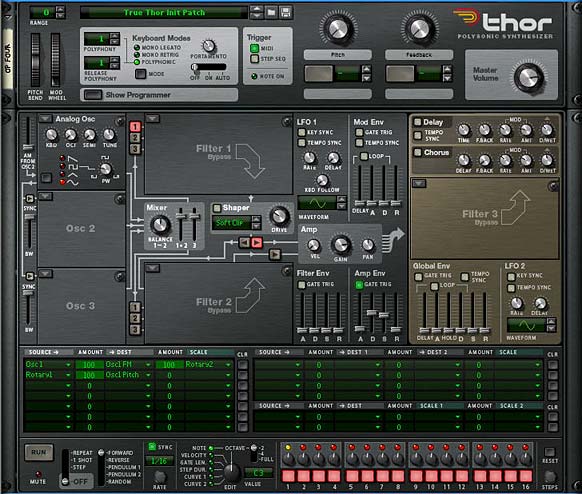582x494 pixels.
Task: Open the Filter 2 type dropdown
Action: (153, 268)
